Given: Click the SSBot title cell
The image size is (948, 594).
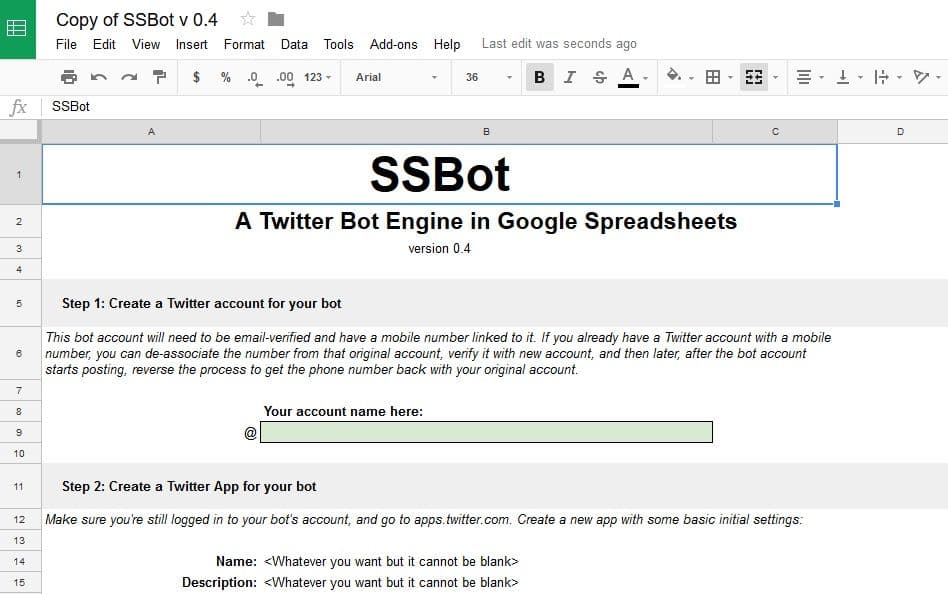Looking at the screenshot, I should 440,174.
